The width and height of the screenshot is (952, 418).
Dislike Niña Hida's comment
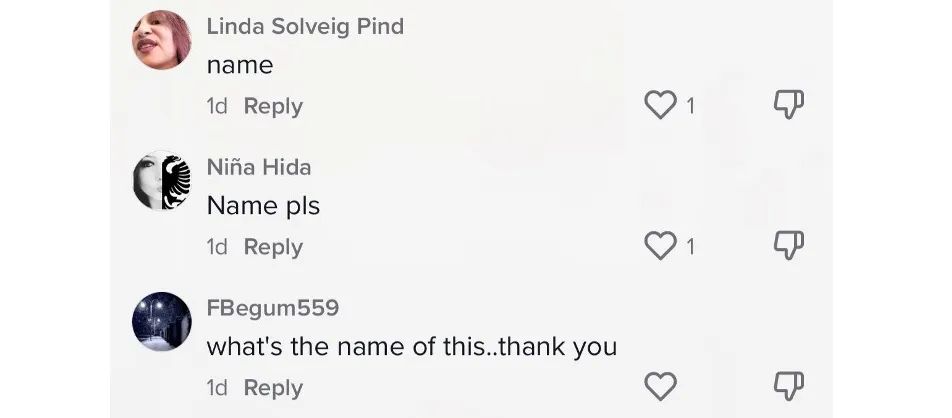[789, 246]
